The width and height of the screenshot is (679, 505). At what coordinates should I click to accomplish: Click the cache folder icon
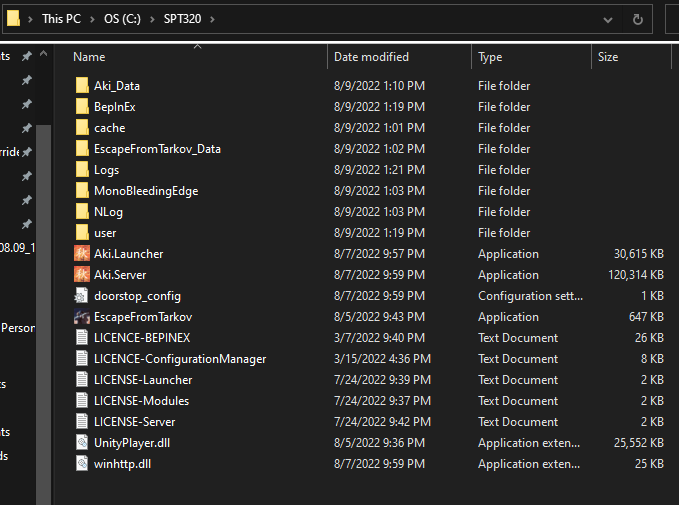point(82,127)
